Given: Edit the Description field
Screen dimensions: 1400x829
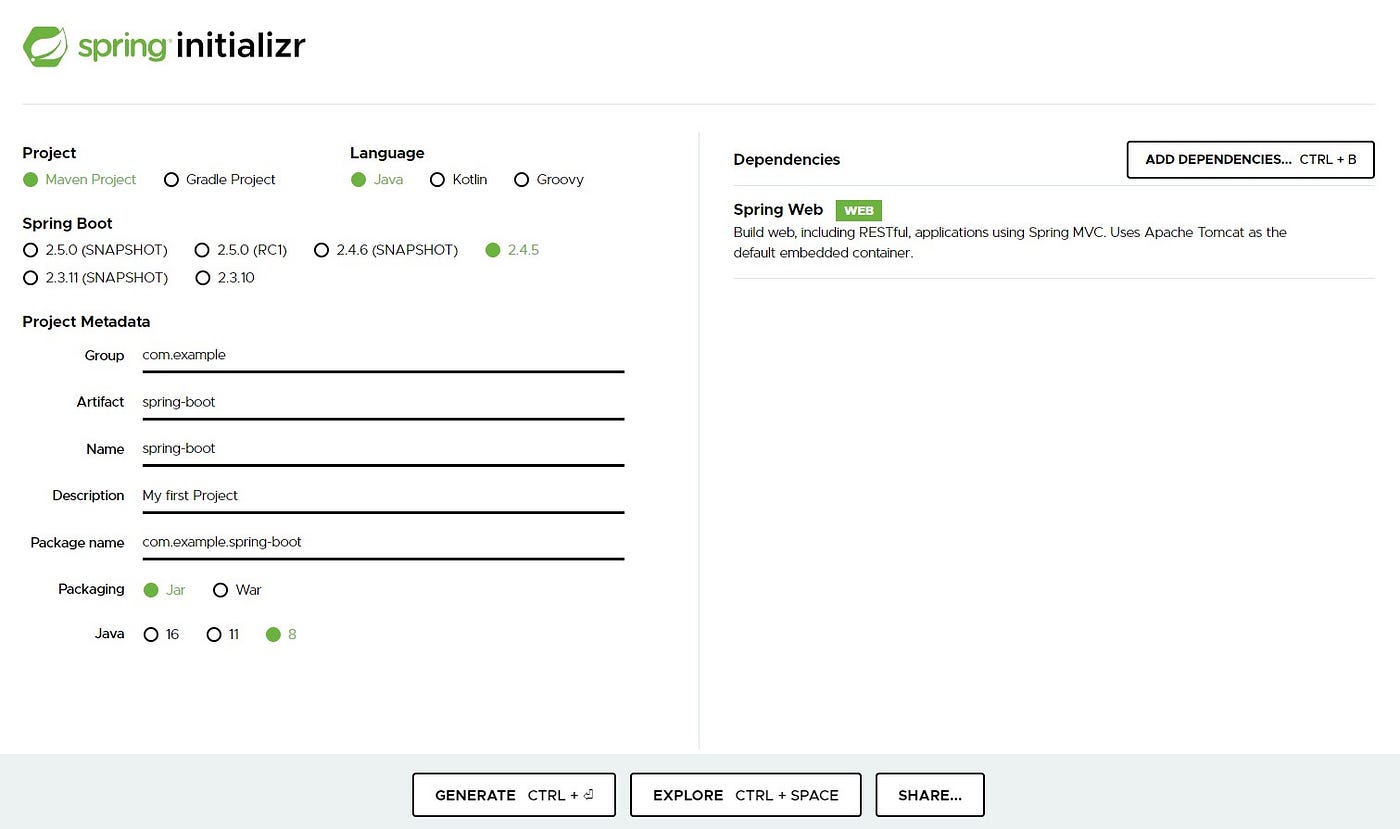Looking at the screenshot, I should [383, 496].
